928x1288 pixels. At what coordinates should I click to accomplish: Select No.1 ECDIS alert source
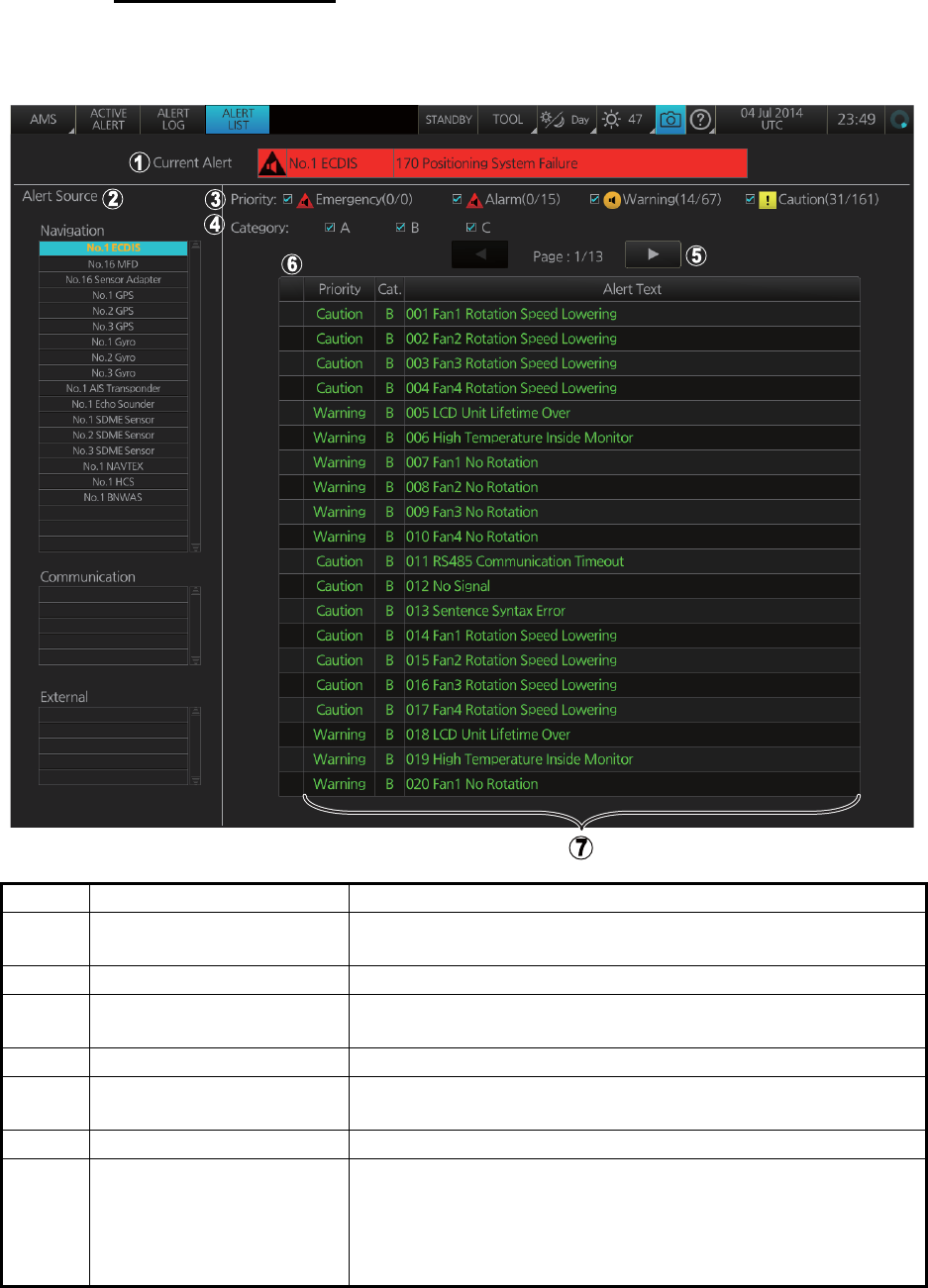[x=113, y=248]
